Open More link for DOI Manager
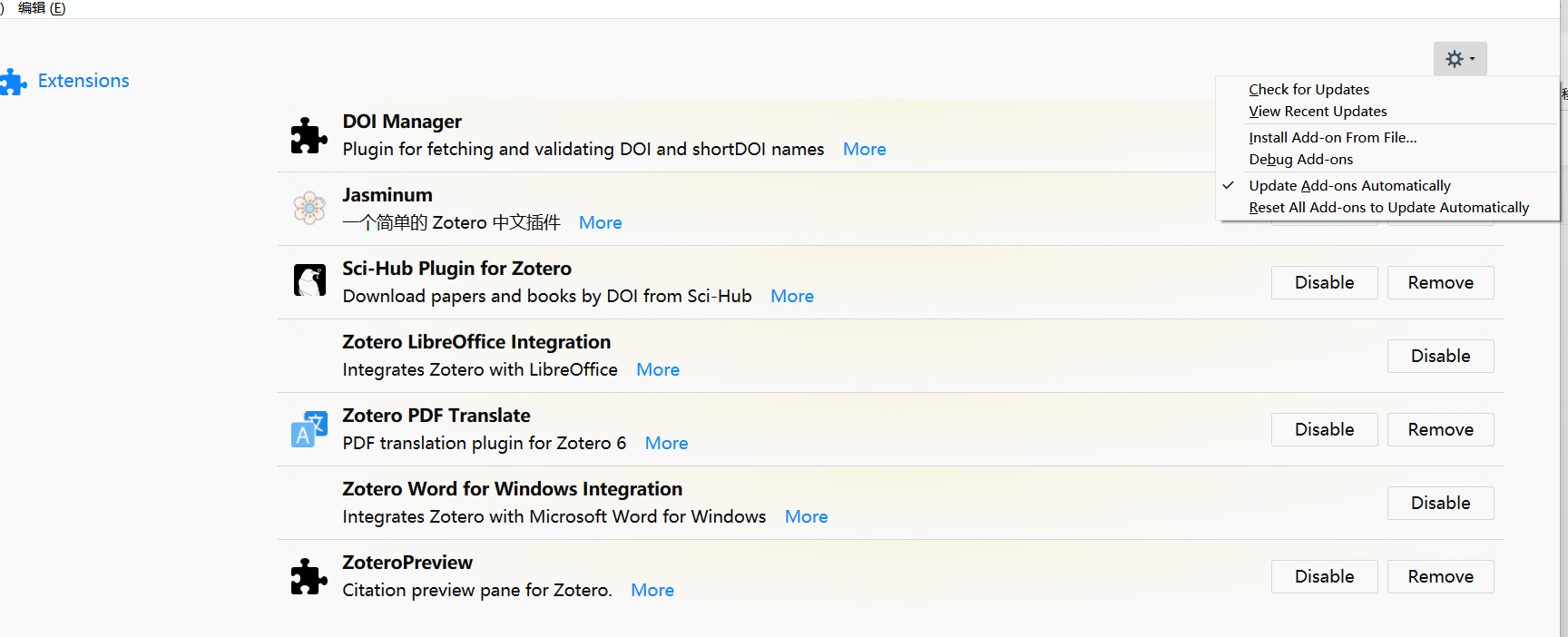 [x=865, y=149]
